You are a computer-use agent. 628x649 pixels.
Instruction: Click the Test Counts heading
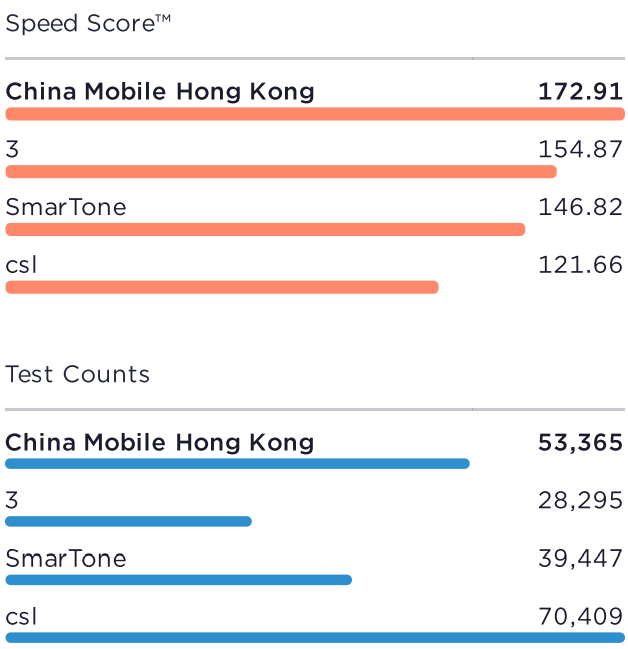(78, 375)
